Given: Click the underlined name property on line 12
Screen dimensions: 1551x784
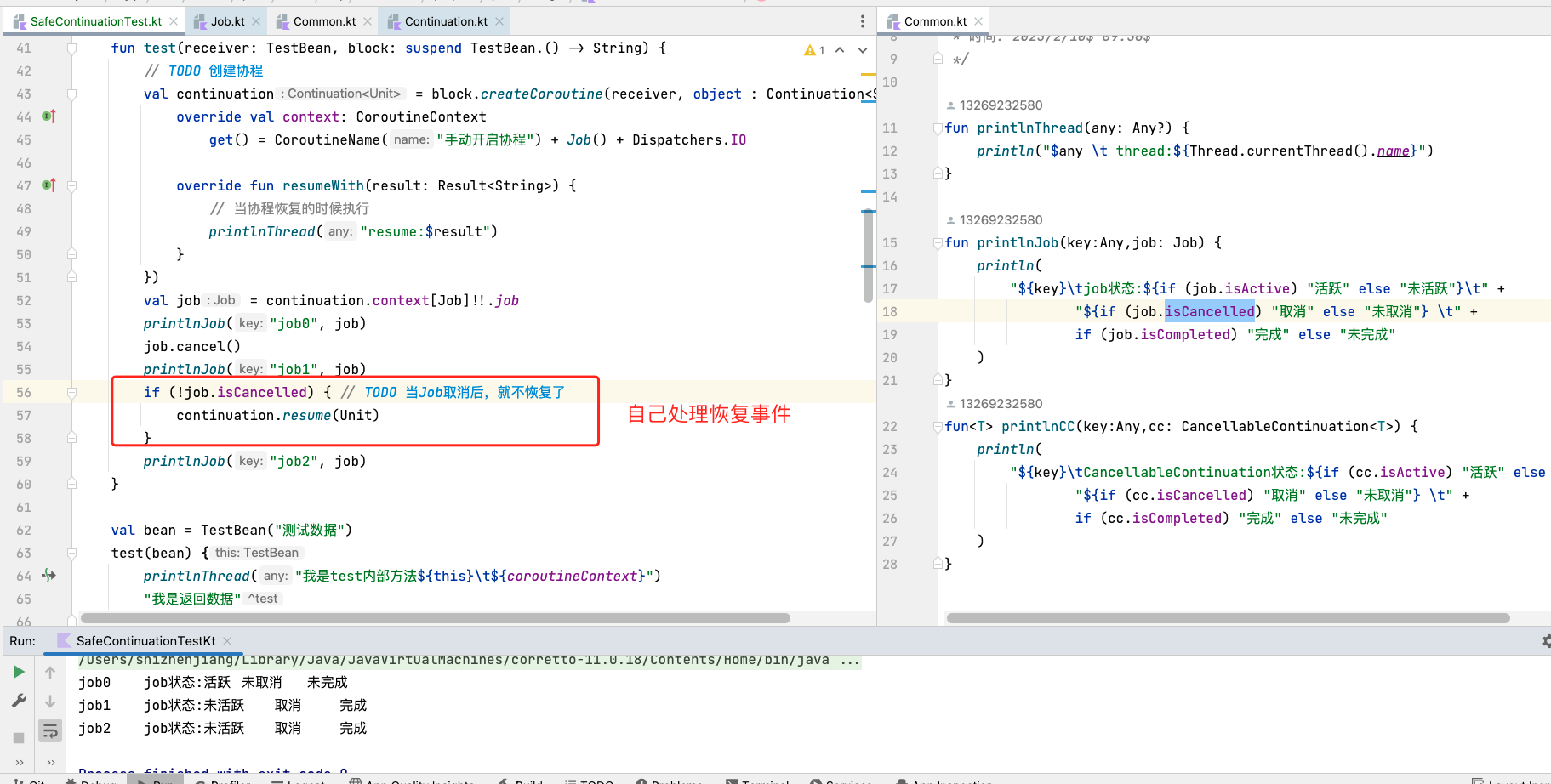Looking at the screenshot, I should (x=1393, y=151).
